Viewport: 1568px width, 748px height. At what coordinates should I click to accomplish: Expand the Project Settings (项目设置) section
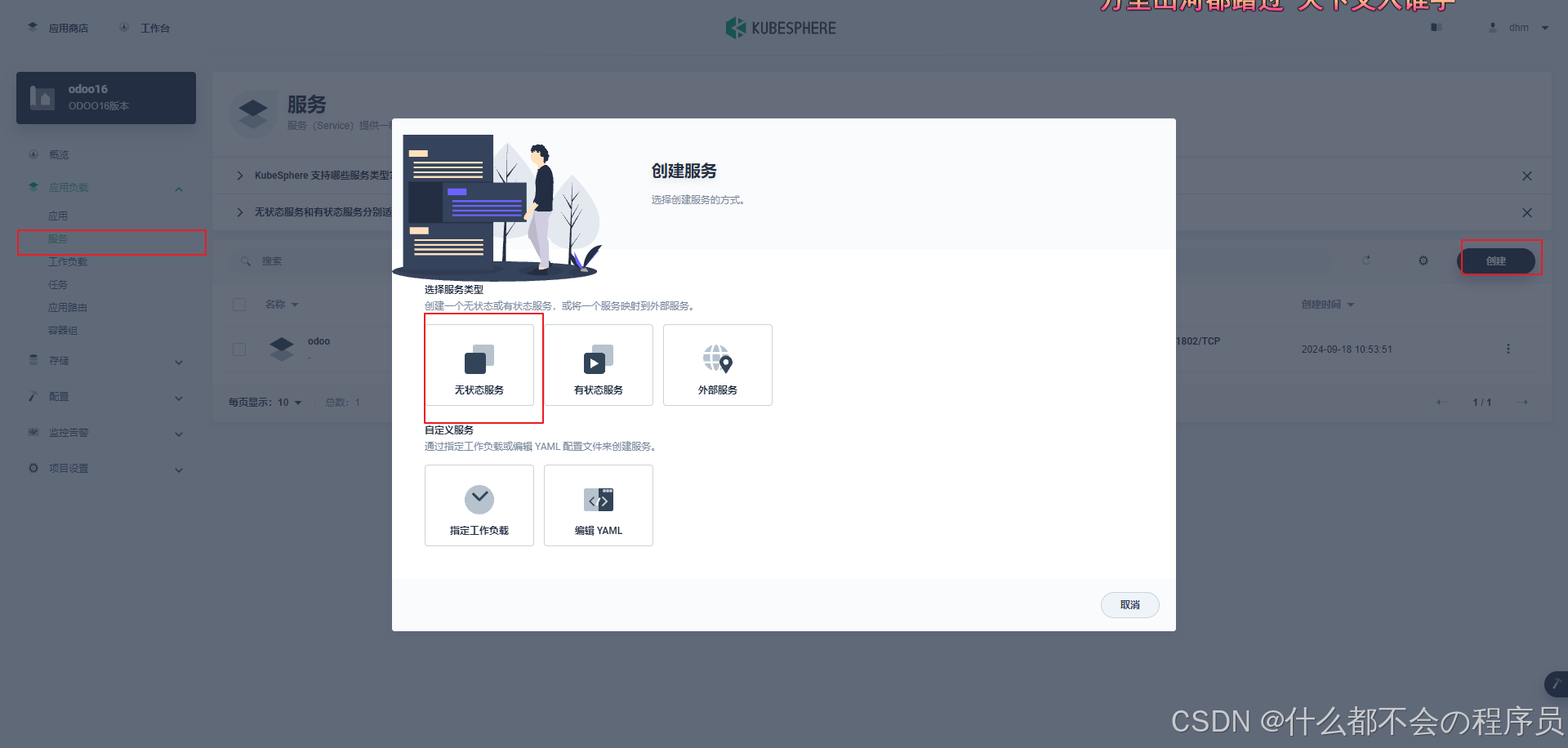pos(106,469)
